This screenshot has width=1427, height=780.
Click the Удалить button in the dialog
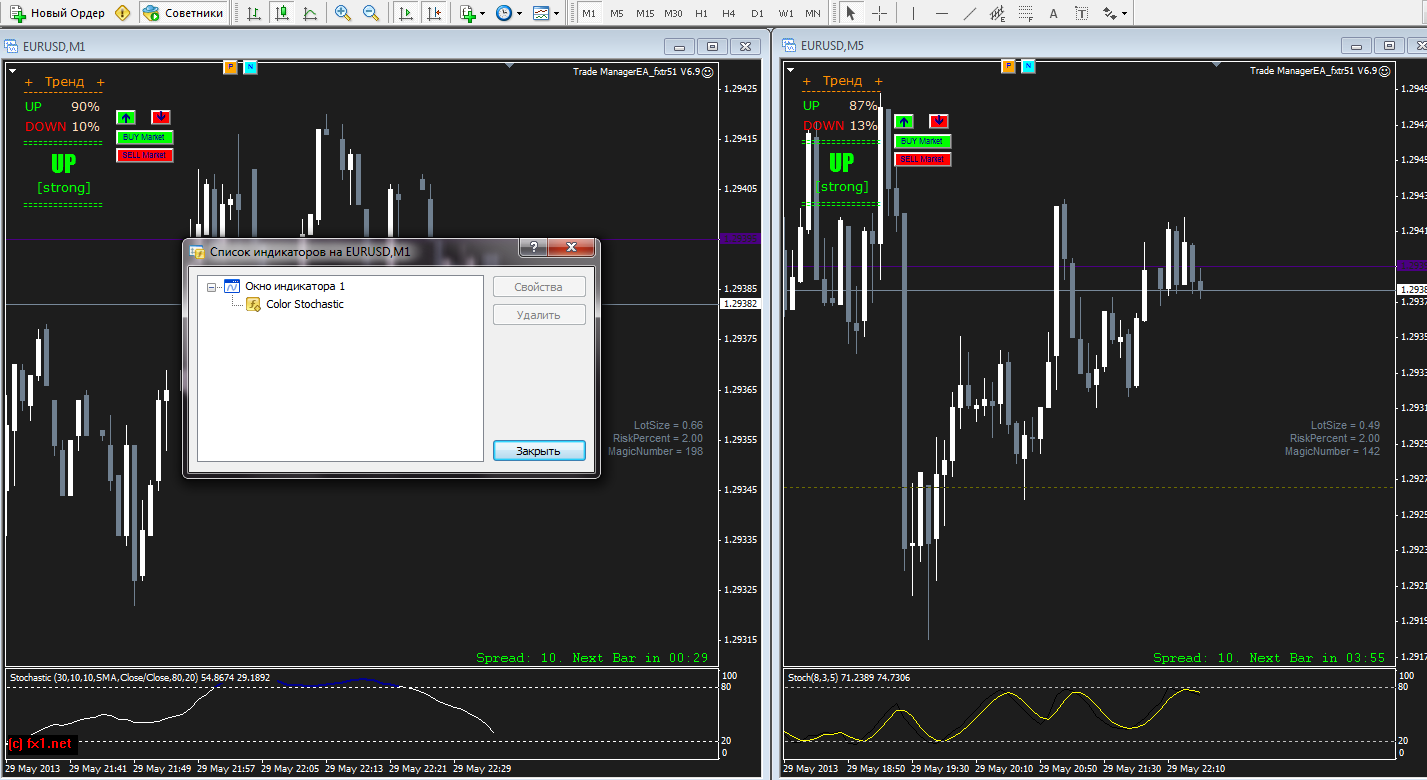coord(538,315)
